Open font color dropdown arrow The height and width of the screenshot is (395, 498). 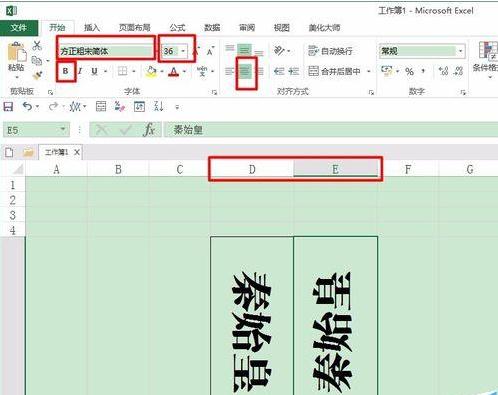pyautogui.click(x=184, y=71)
